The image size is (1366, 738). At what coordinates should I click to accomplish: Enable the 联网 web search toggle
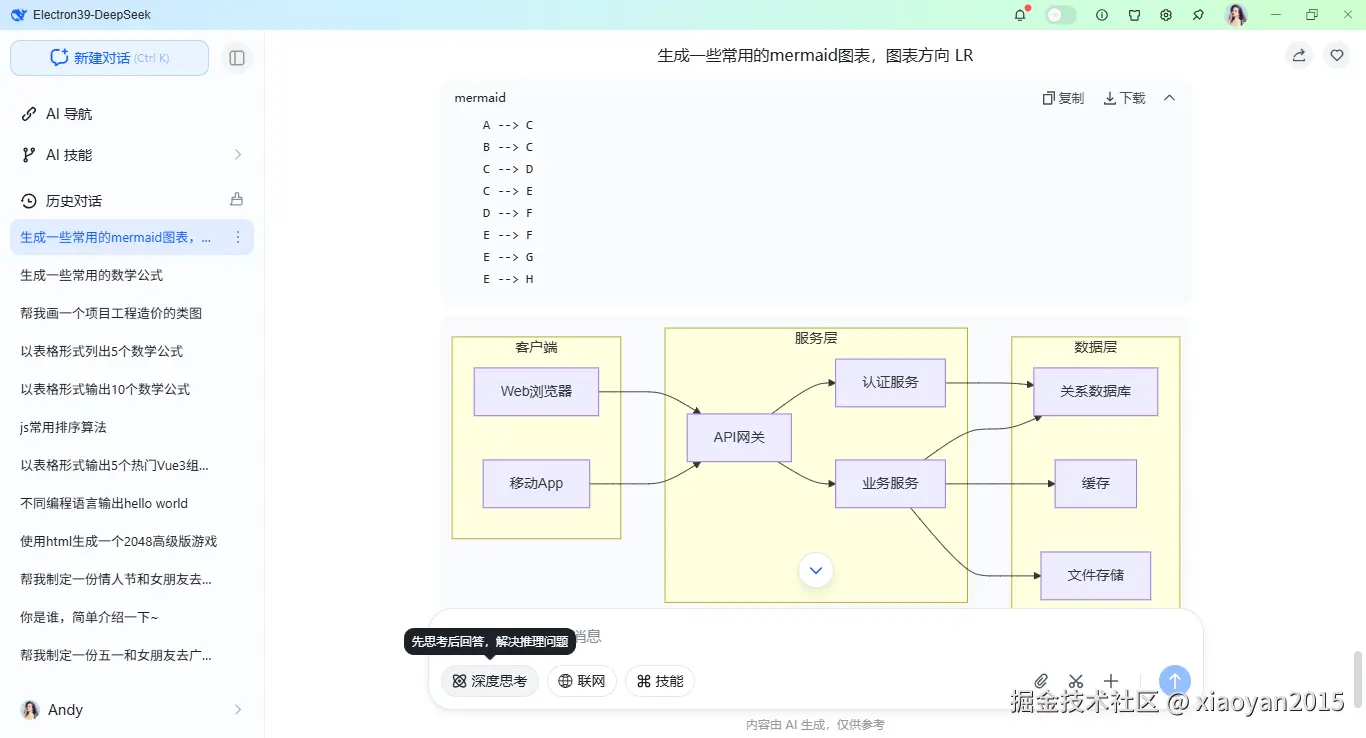pyautogui.click(x=581, y=681)
